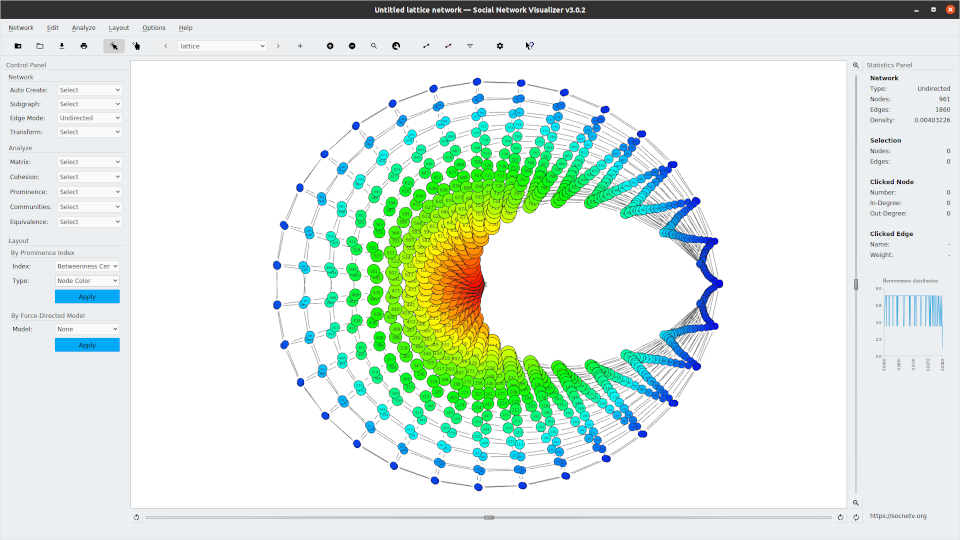
Task: Click the What's This help cursor icon
Action: [x=530, y=46]
